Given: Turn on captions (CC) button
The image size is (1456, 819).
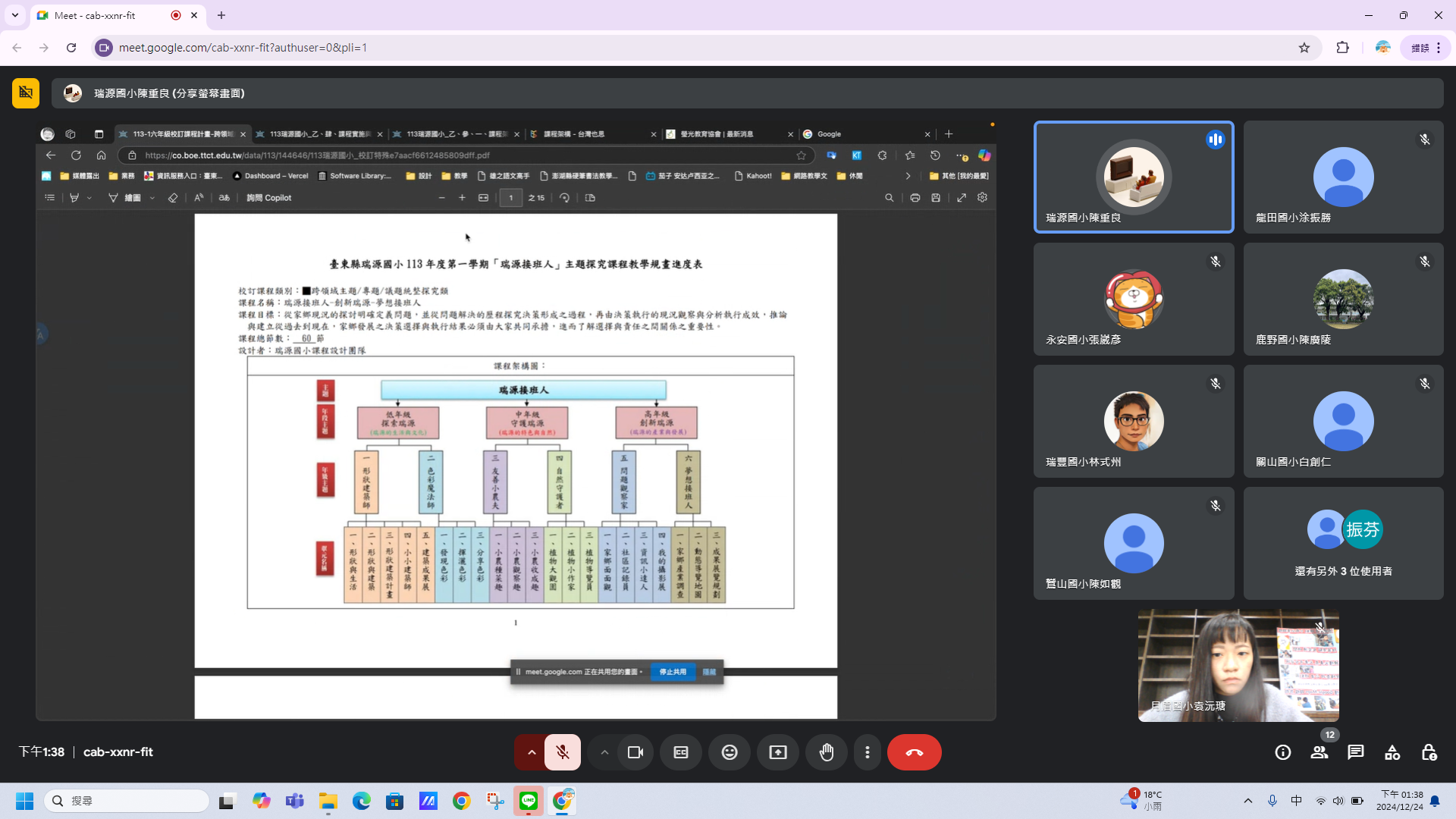Looking at the screenshot, I should click(681, 752).
